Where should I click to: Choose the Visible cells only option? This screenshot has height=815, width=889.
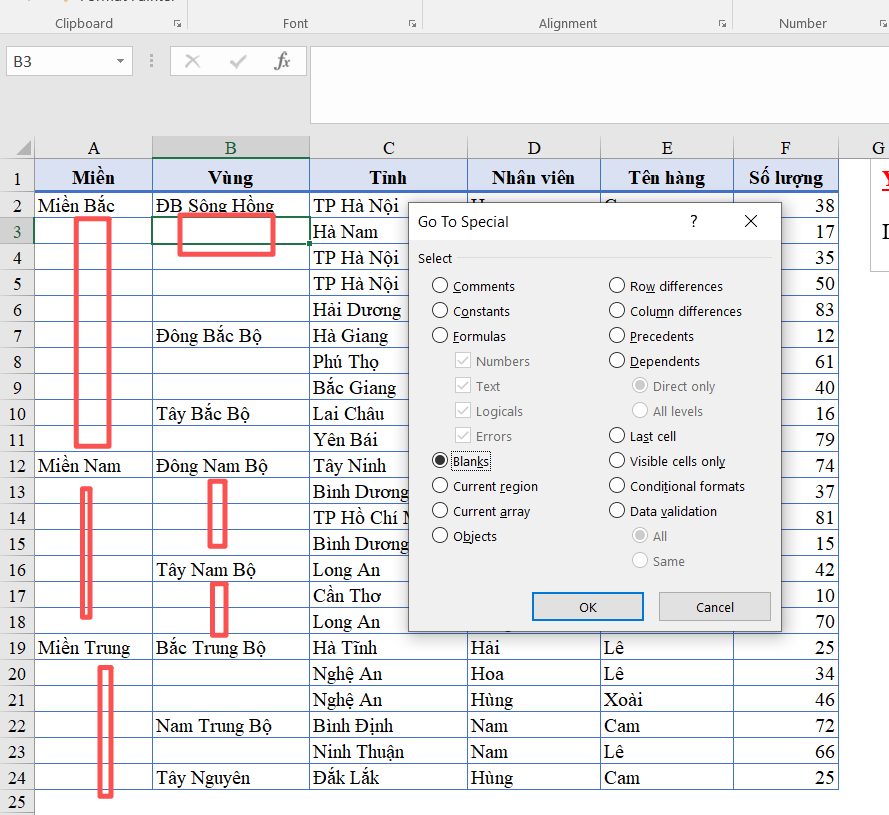pos(617,461)
